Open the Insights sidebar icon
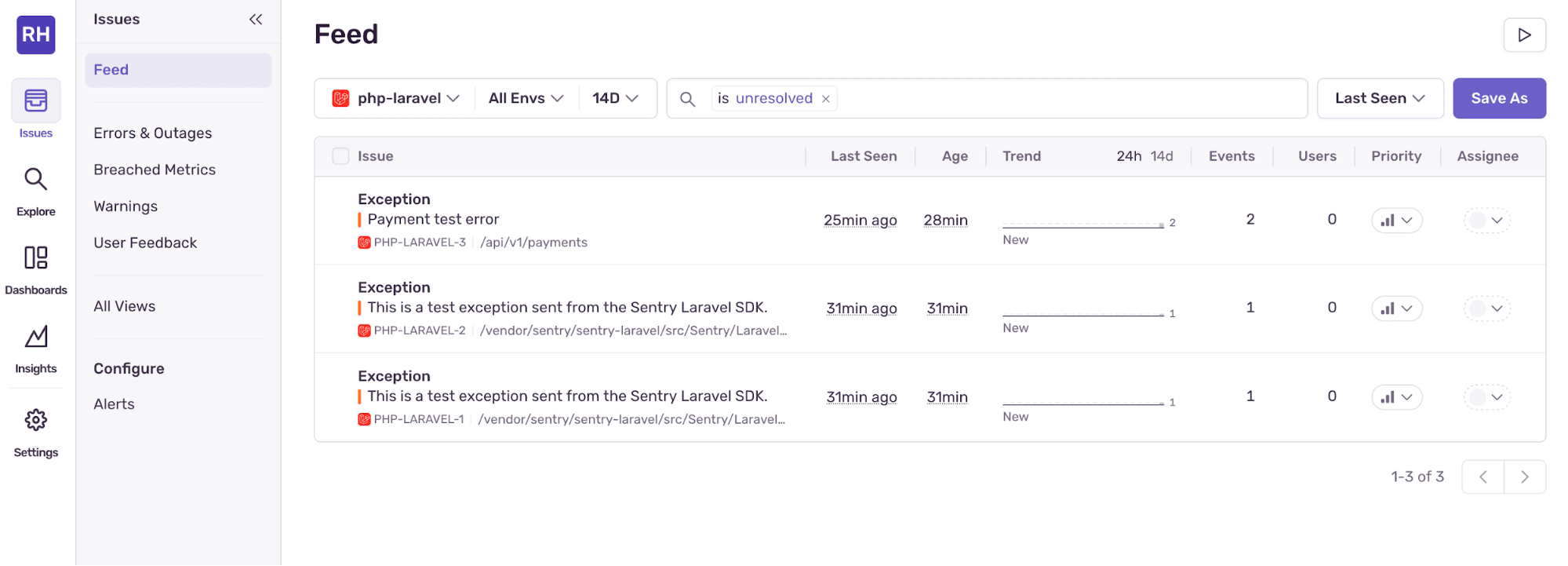1568x566 pixels. coord(36,349)
